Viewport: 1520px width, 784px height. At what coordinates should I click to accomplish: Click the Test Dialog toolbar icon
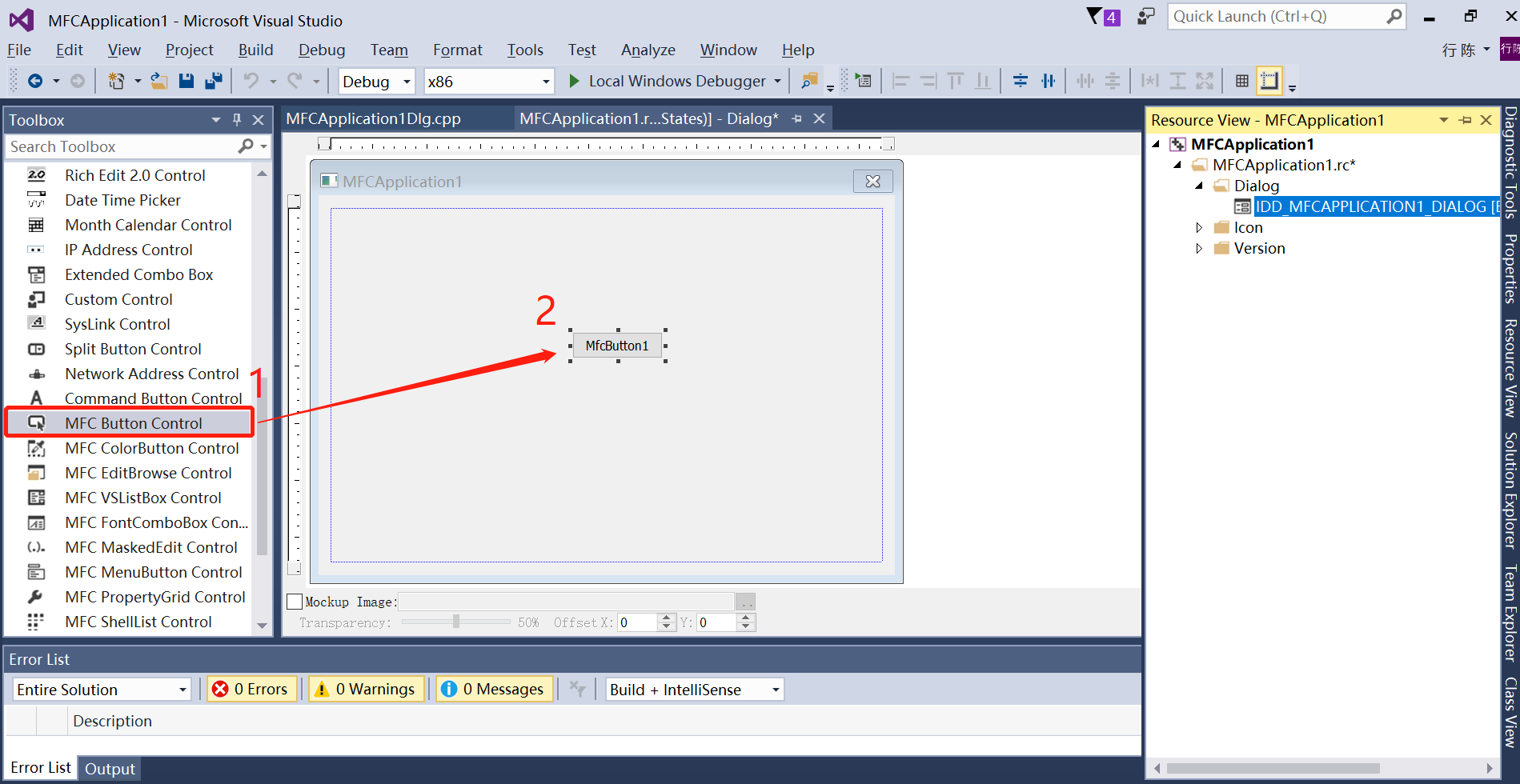[x=863, y=81]
